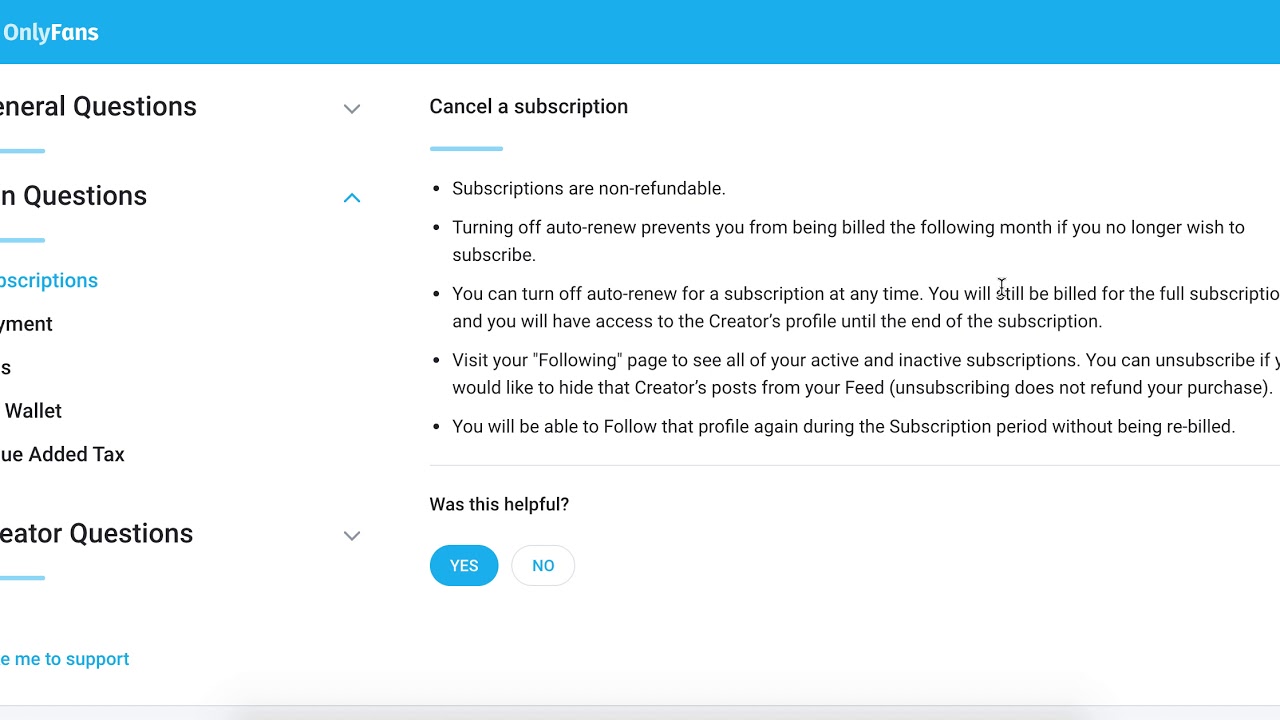Open the Payment topic in sidebar
Screen dimensions: 1280x720
pyautogui.click(x=26, y=324)
